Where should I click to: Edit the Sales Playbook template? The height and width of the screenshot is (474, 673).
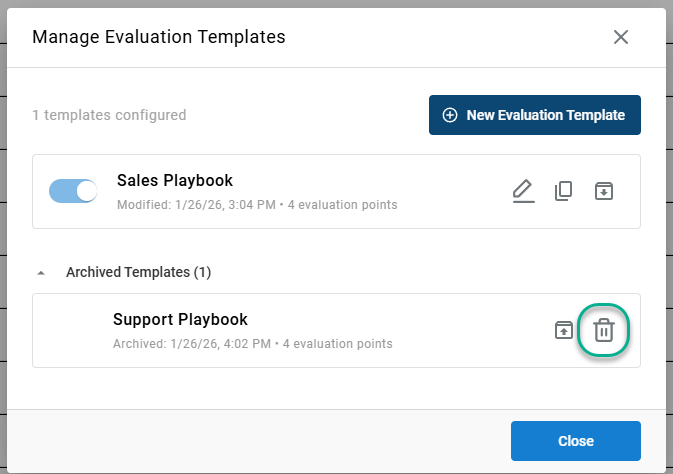pyautogui.click(x=522, y=190)
